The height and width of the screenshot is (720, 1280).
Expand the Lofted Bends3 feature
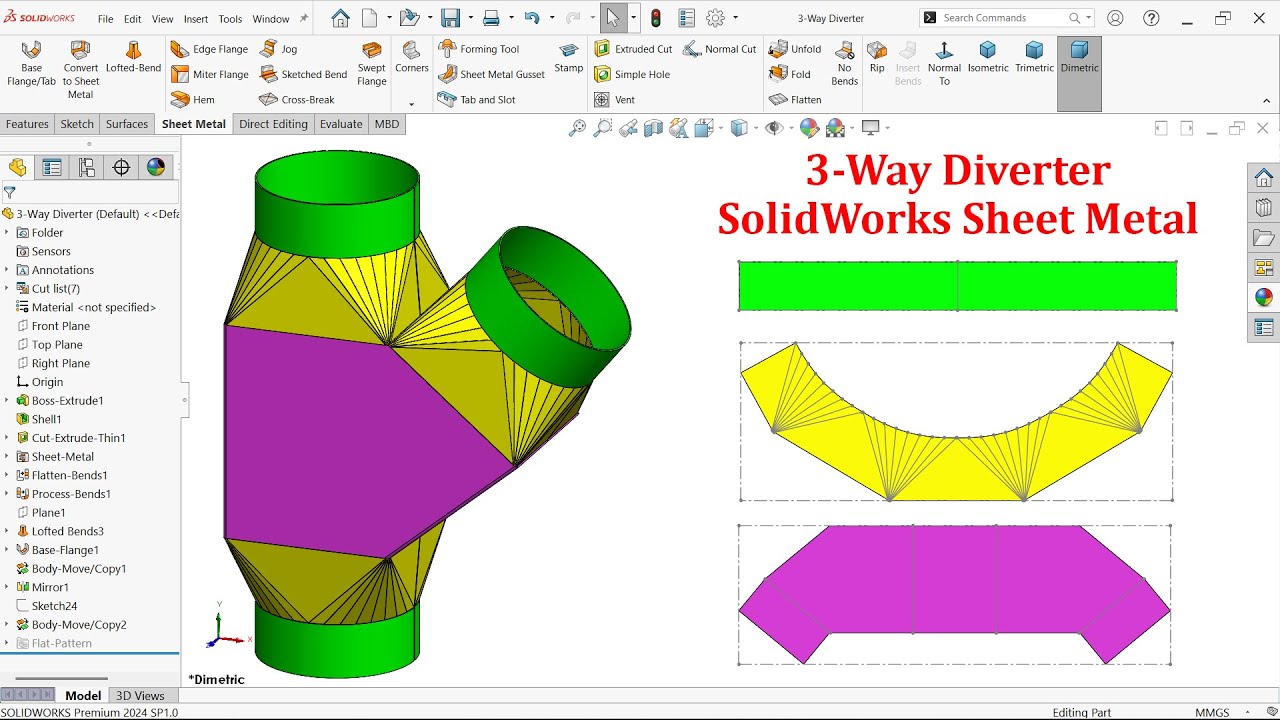6,531
